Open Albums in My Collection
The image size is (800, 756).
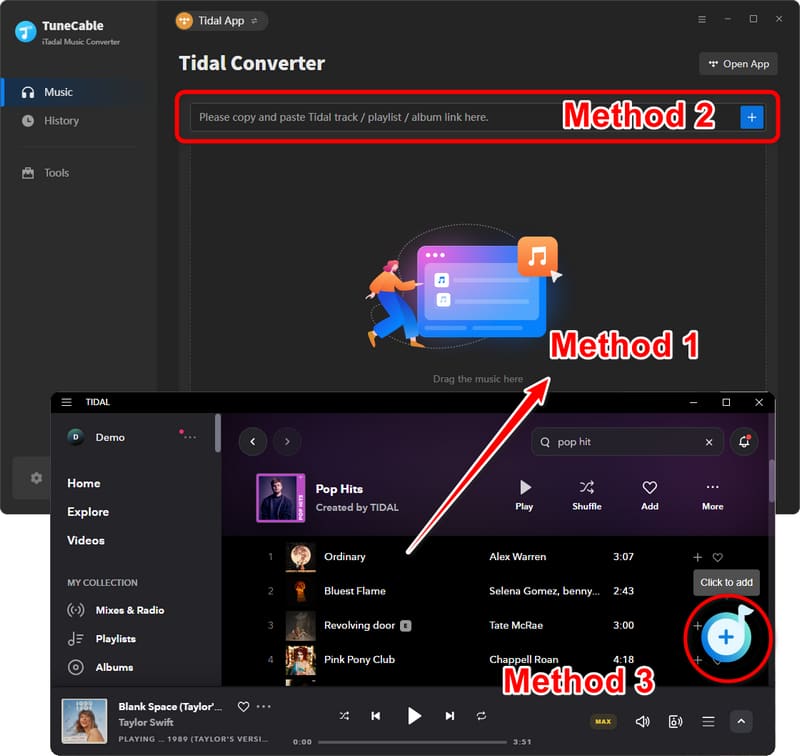[x=100, y=667]
